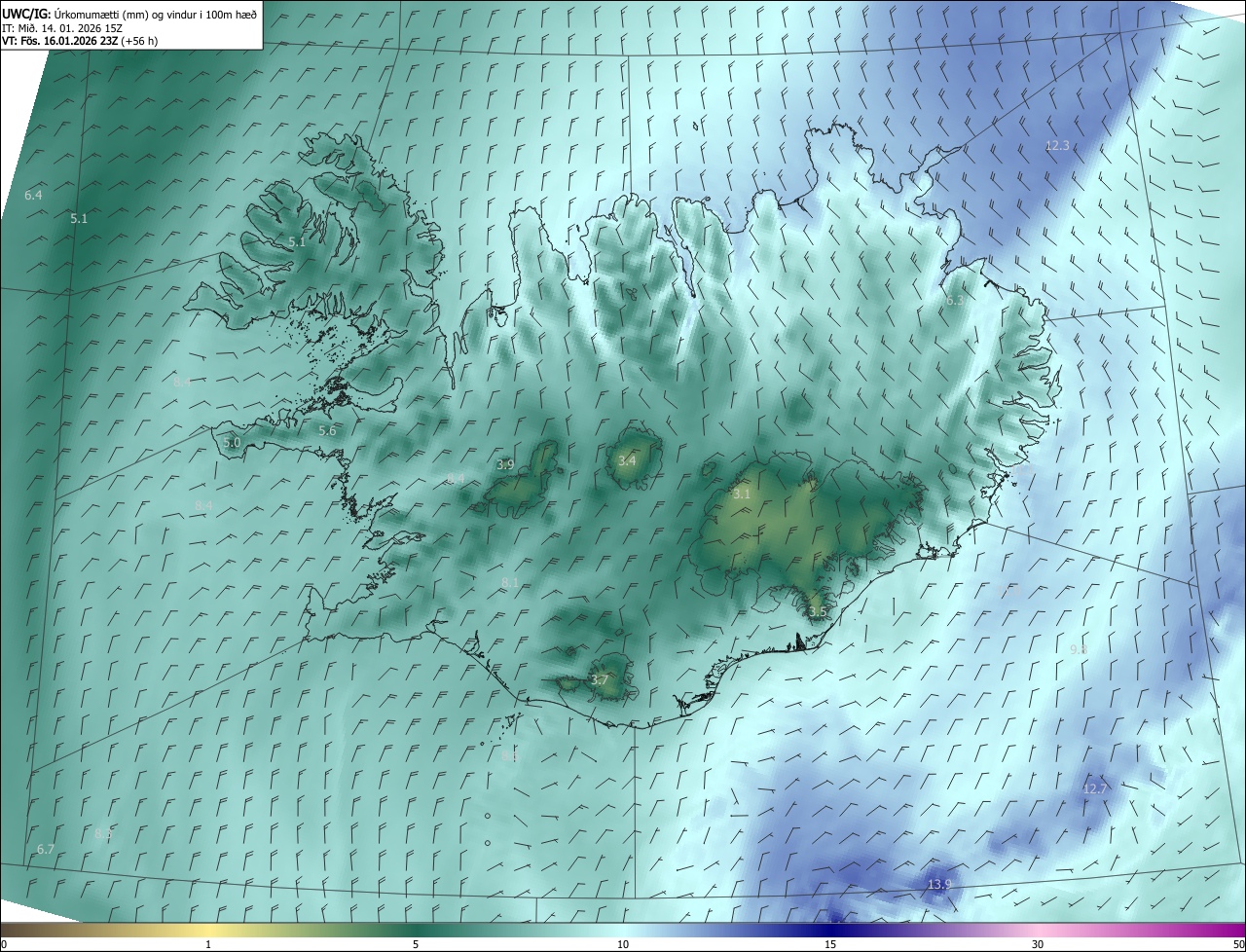Click the 12.3 value label northeast of Iceland
Image resolution: width=1246 pixels, height=952 pixels.
(x=1057, y=146)
